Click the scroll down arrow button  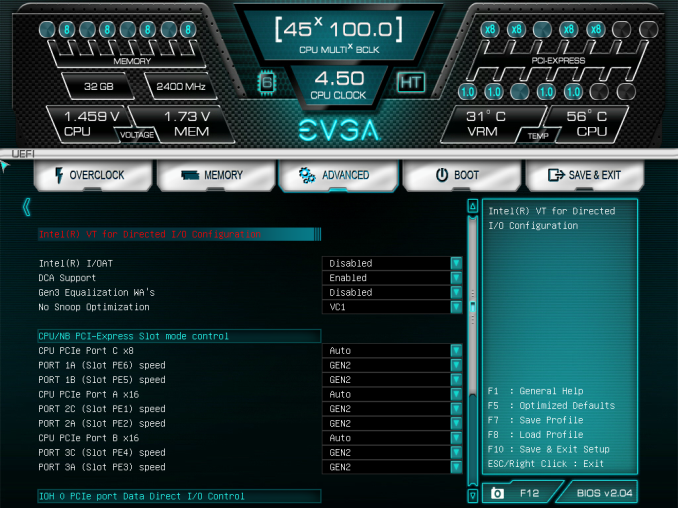coord(473,495)
